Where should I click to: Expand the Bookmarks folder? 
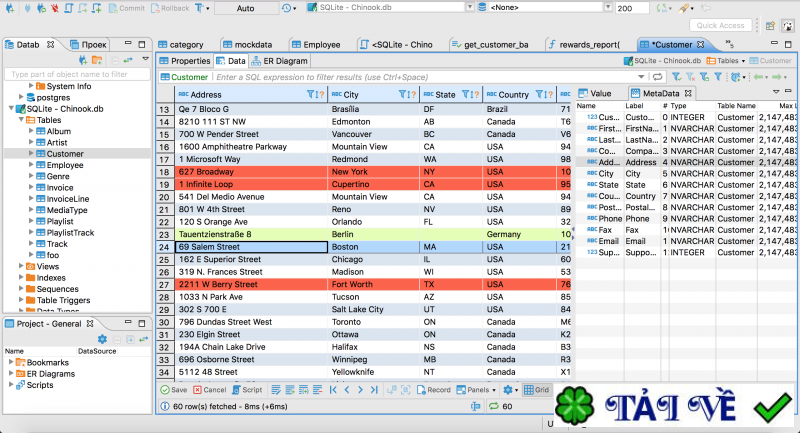(x=11, y=361)
